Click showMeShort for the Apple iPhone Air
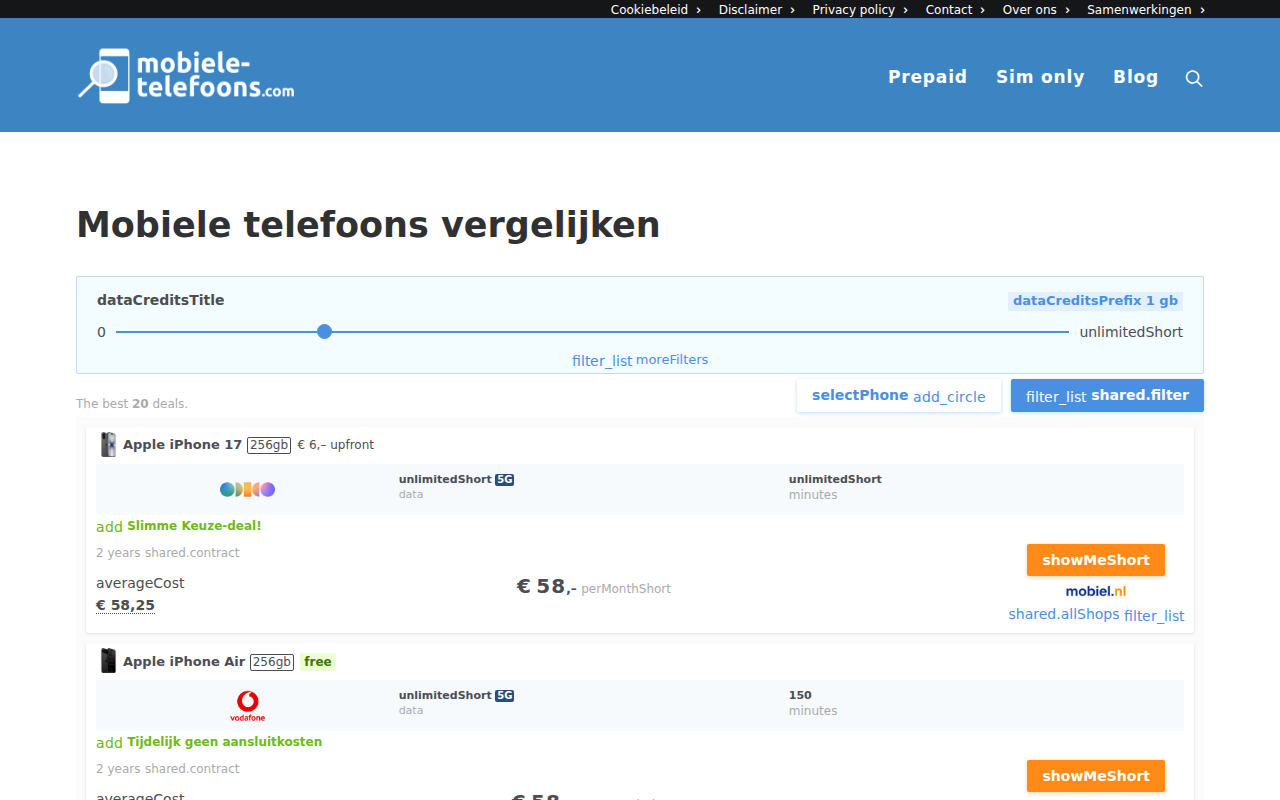Screen dimensions: 1280x800 coord(1096,776)
